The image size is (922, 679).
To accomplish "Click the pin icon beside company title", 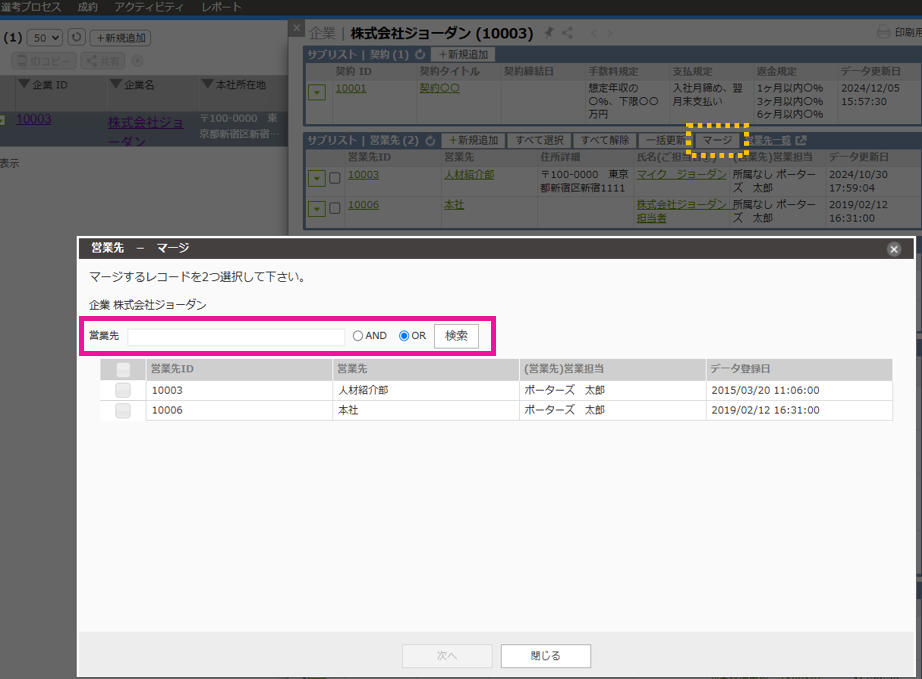I will tap(549, 32).
